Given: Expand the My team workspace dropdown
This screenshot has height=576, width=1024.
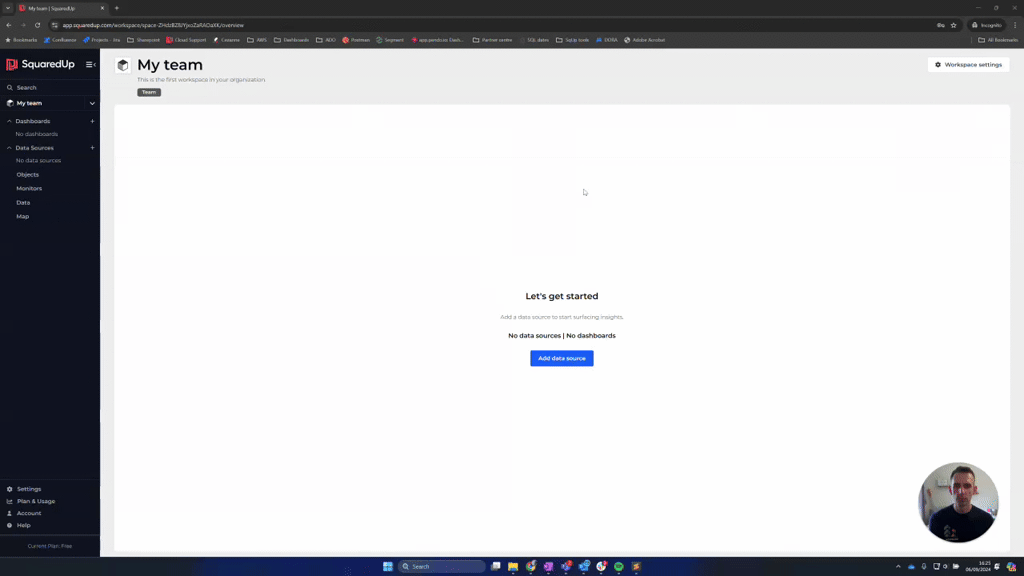Looking at the screenshot, I should (x=92, y=103).
